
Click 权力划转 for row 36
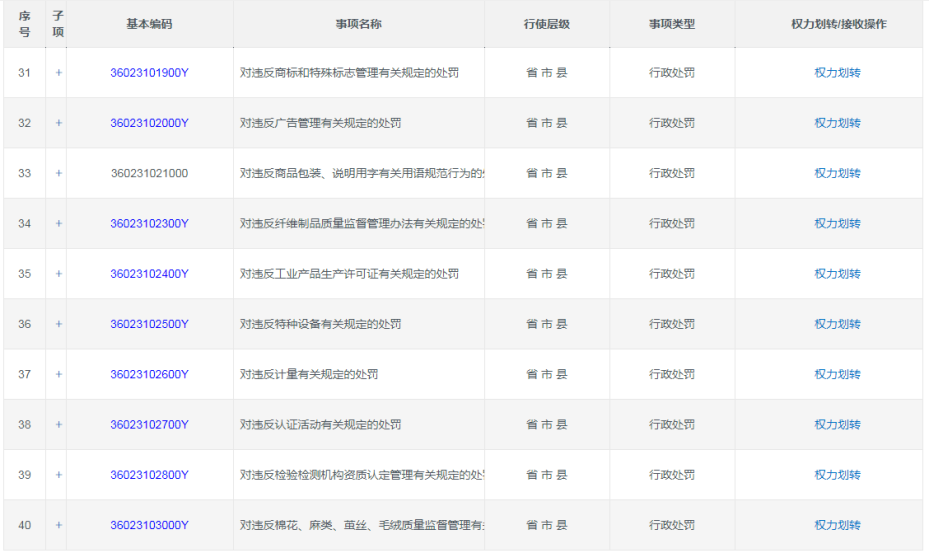pos(837,324)
